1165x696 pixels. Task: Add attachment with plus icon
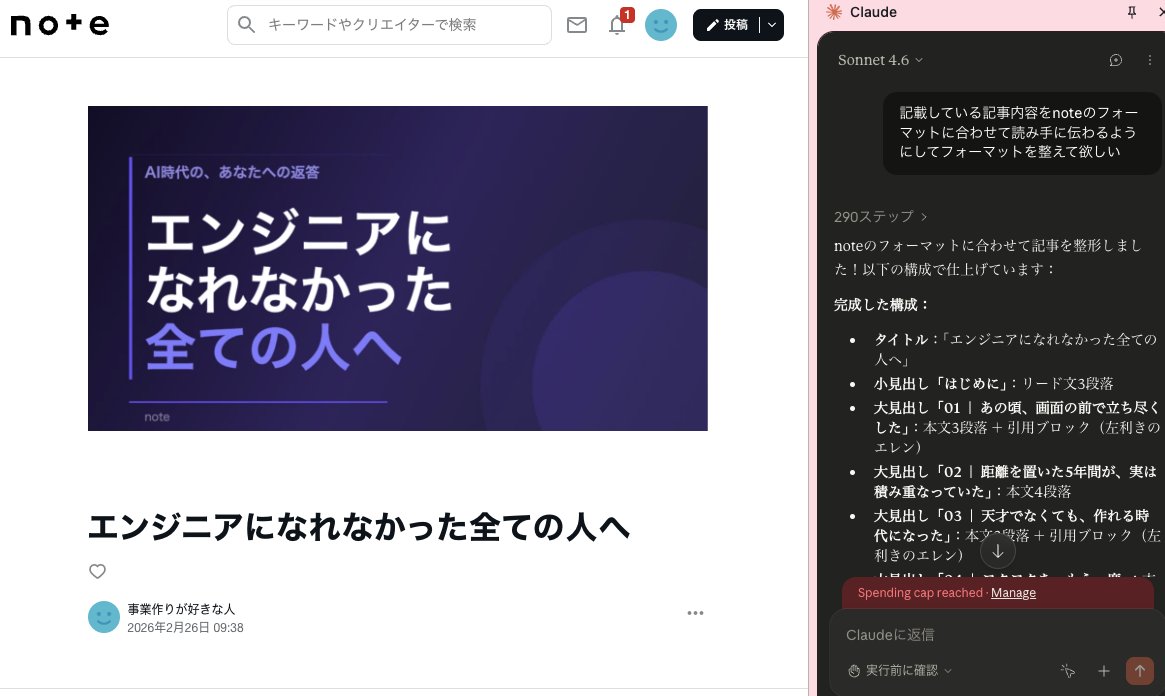1104,671
